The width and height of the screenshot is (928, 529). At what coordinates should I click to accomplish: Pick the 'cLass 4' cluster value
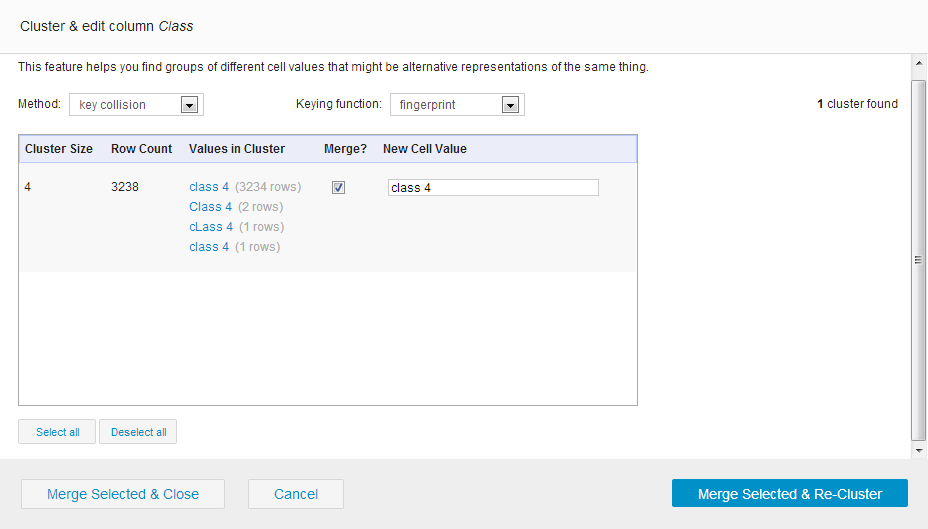pyautogui.click(x=211, y=227)
